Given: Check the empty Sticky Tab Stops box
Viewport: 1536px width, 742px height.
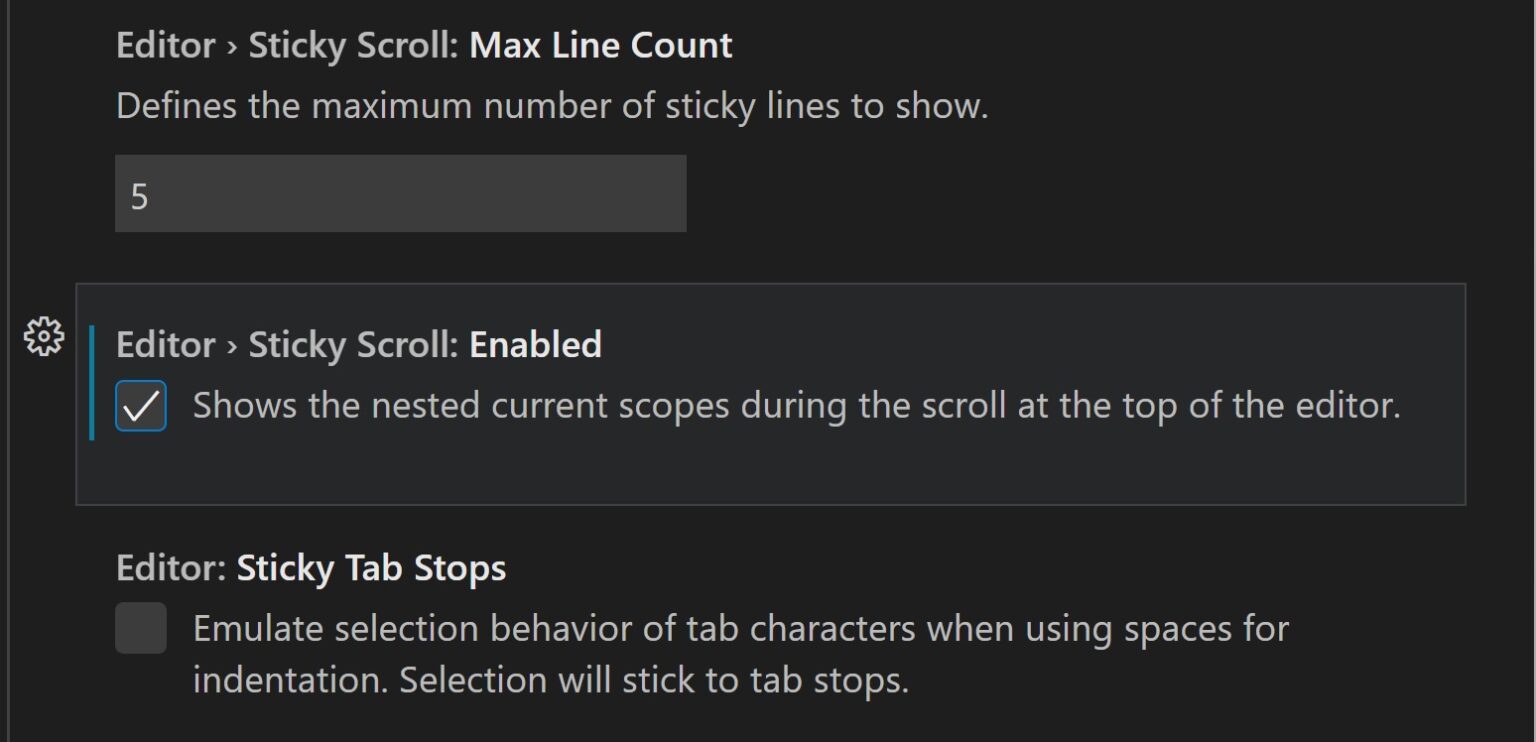Looking at the screenshot, I should (139, 627).
